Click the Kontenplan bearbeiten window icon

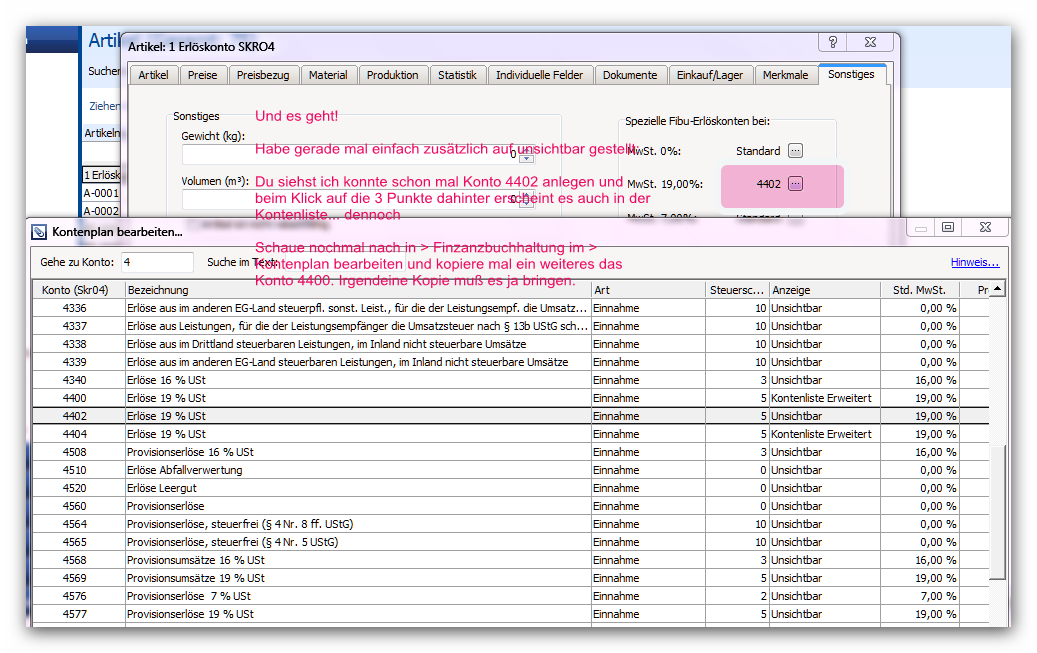click(x=39, y=232)
